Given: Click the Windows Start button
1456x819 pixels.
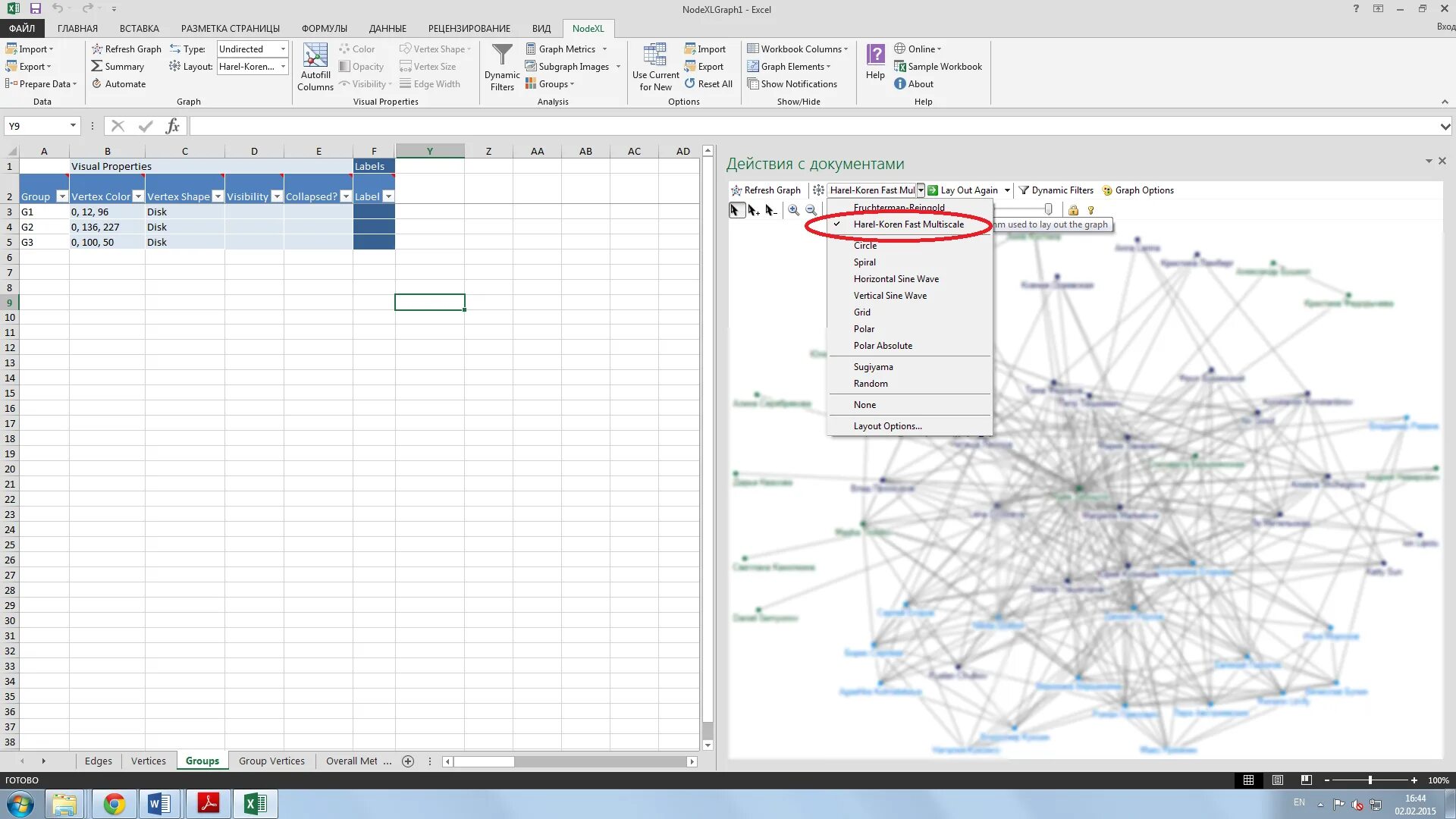Looking at the screenshot, I should coord(20,804).
